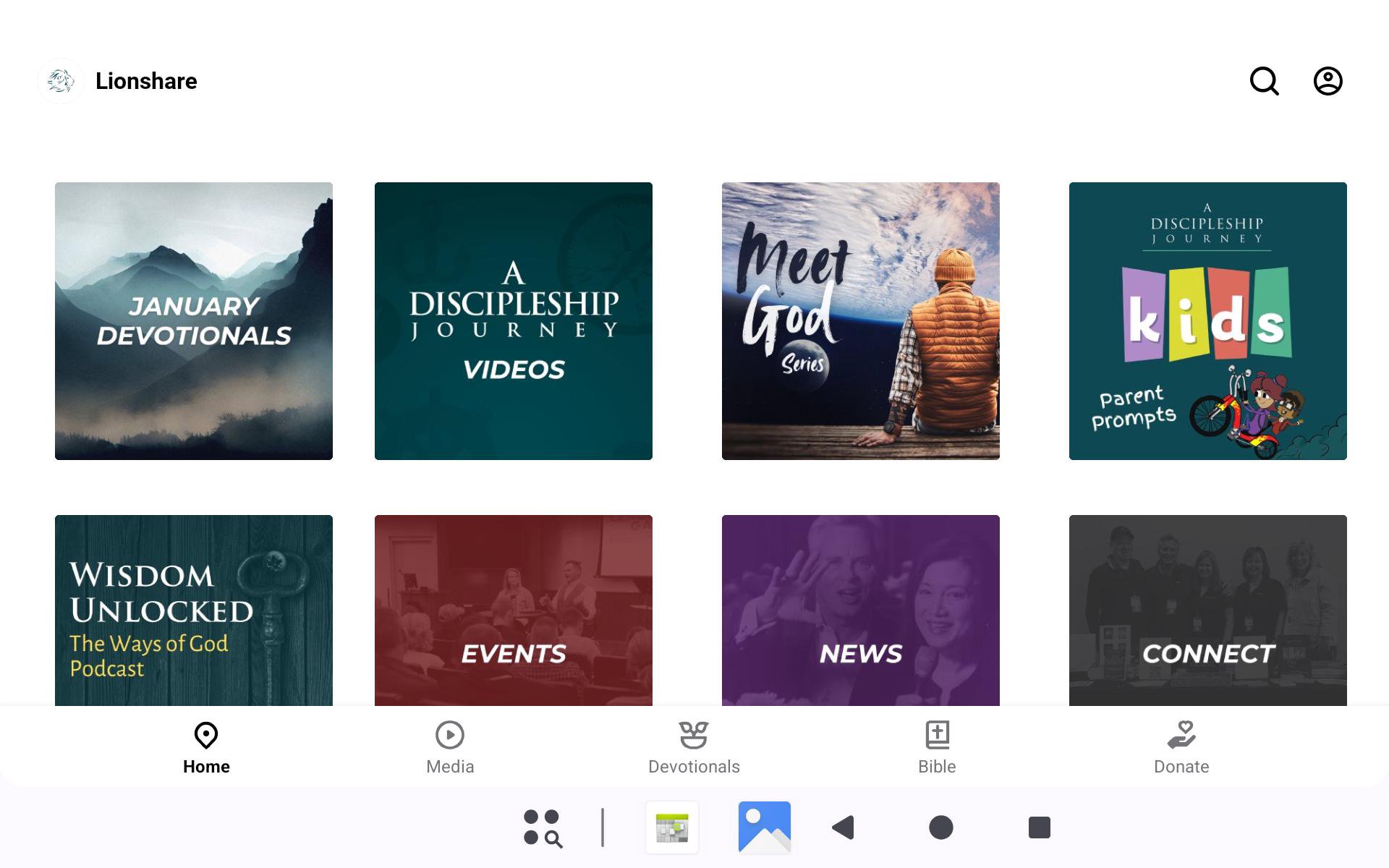Switch to the Devotionals tab
Screen dimensions: 1389x868
pyautogui.click(x=693, y=747)
